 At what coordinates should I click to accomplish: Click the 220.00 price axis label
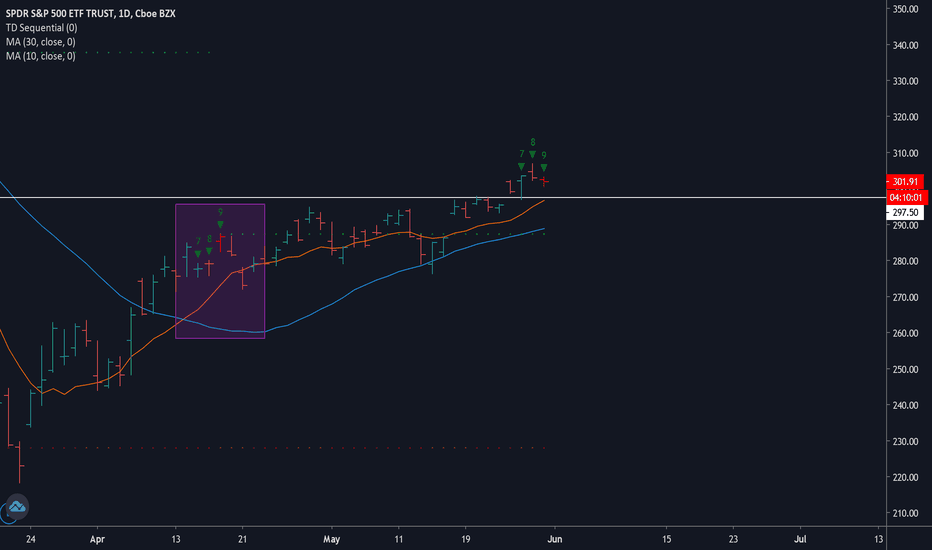[x=905, y=477]
